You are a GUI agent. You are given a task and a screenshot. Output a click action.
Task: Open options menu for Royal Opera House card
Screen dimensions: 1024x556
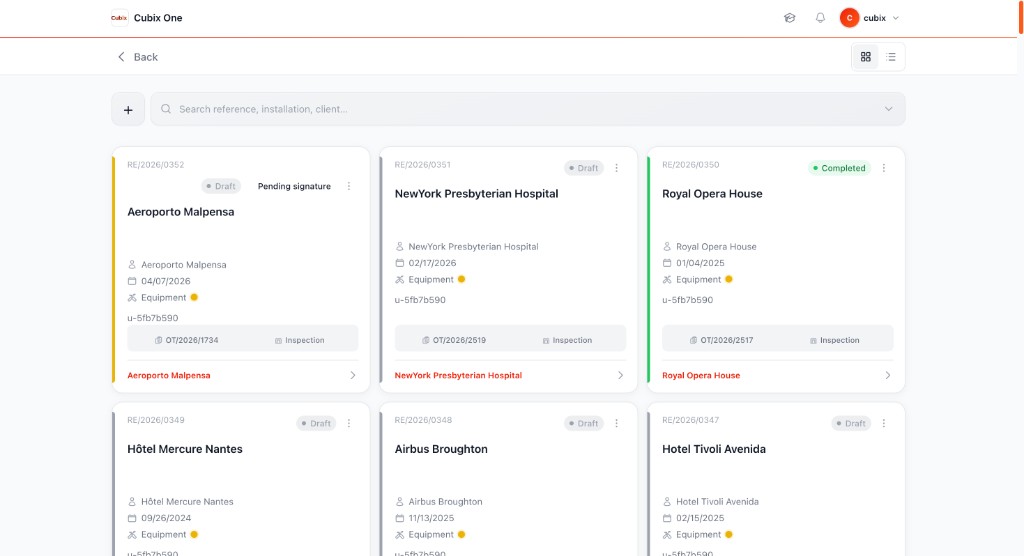pyautogui.click(x=884, y=168)
